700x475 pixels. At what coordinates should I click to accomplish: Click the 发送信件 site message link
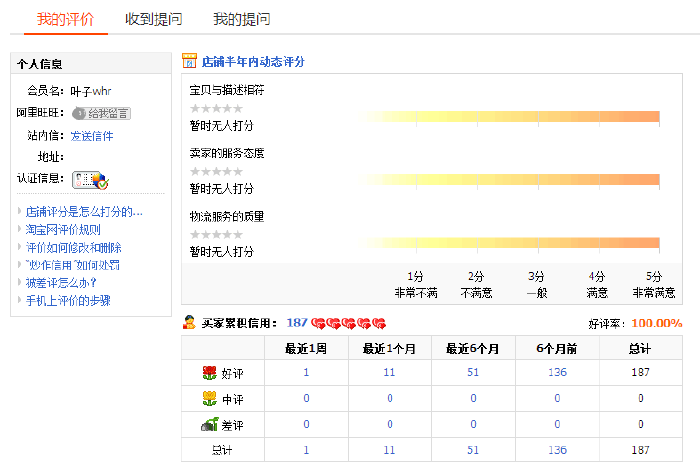click(x=92, y=135)
